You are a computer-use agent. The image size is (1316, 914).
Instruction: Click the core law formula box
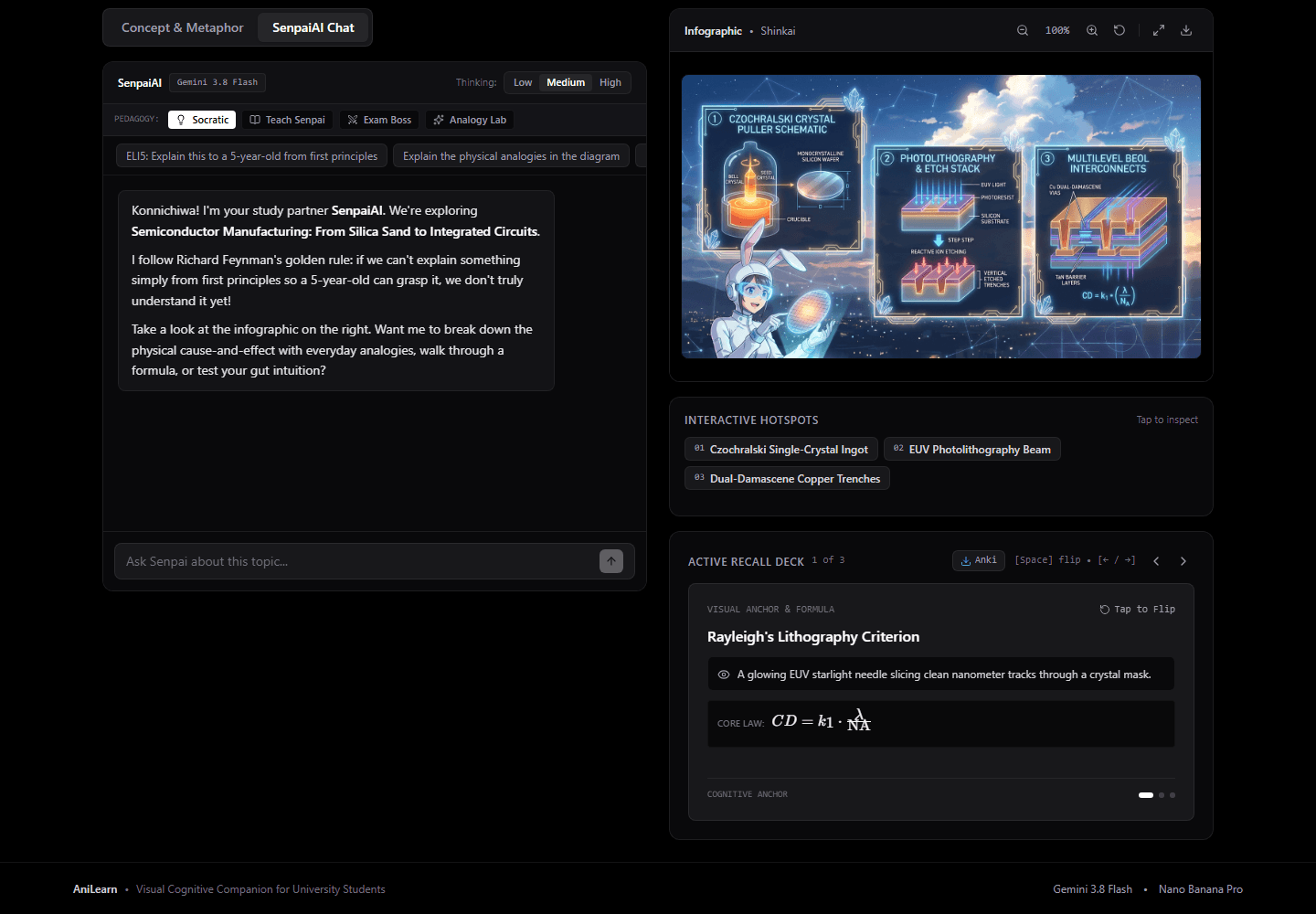coord(941,724)
